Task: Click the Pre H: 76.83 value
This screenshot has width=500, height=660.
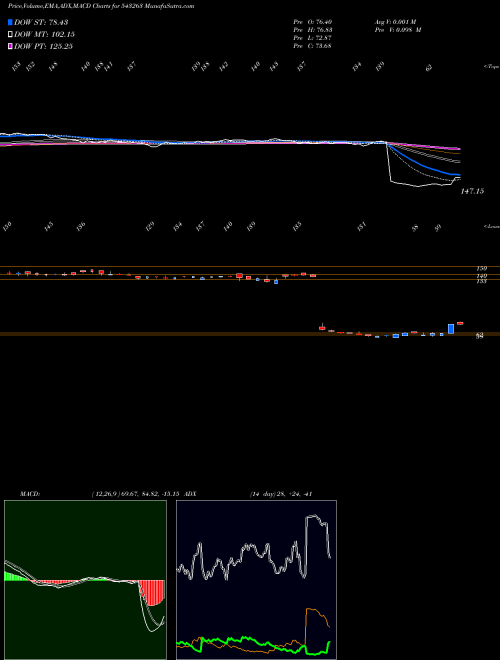Action: point(313,30)
